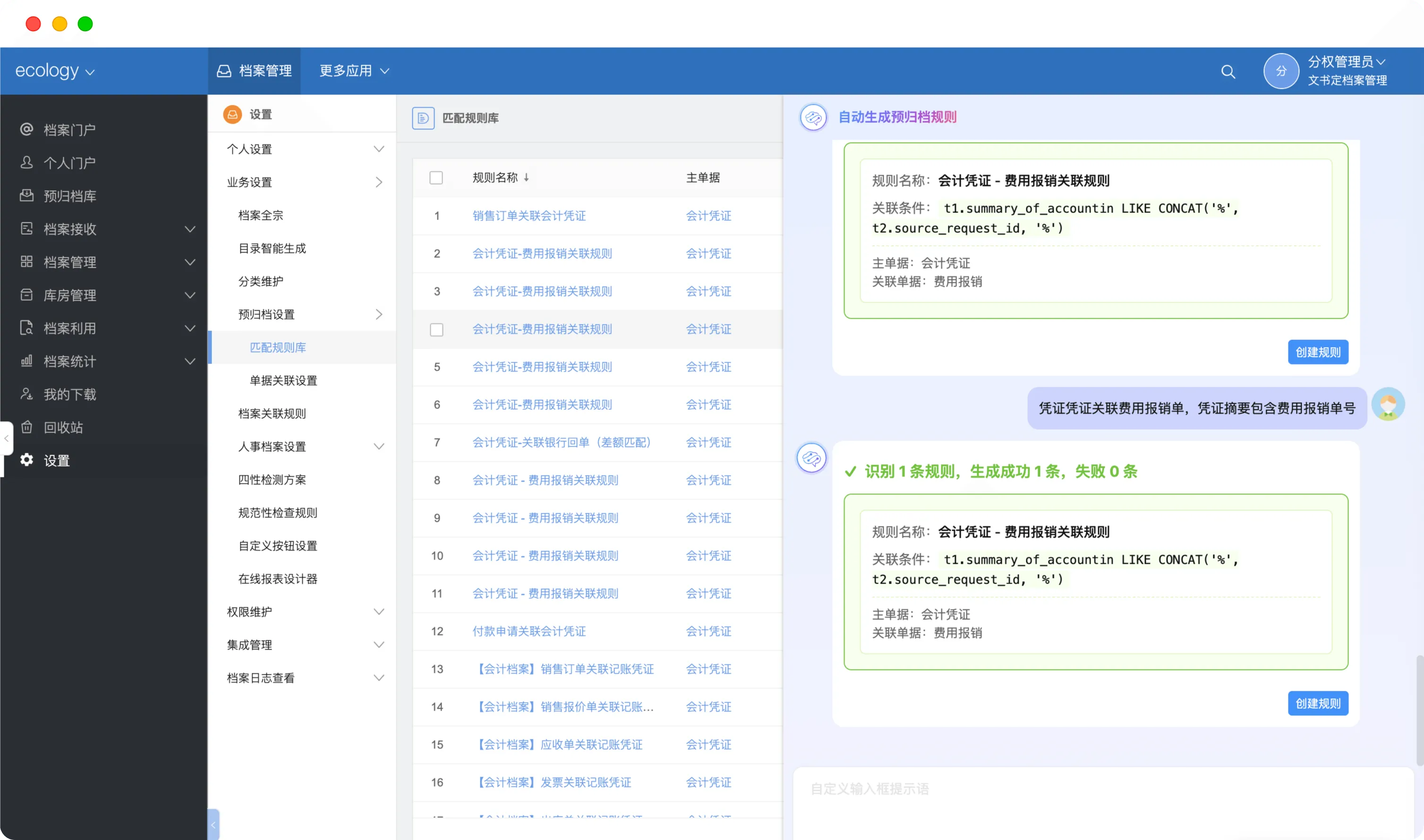Expand 档案管理 sidebar chevron
Screen dimensions: 1424x840
click(x=190, y=262)
